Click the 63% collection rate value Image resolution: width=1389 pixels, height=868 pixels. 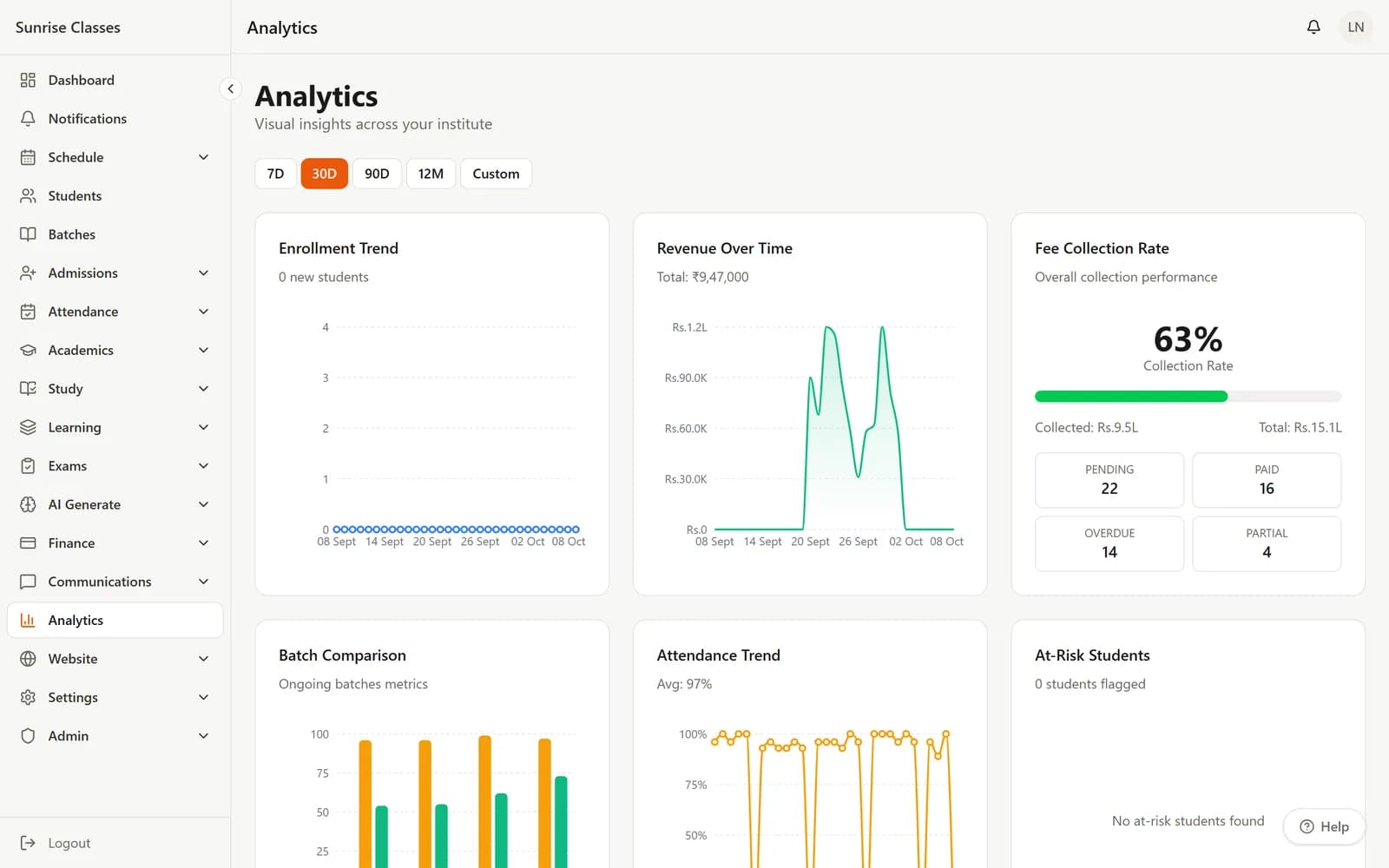(x=1188, y=339)
